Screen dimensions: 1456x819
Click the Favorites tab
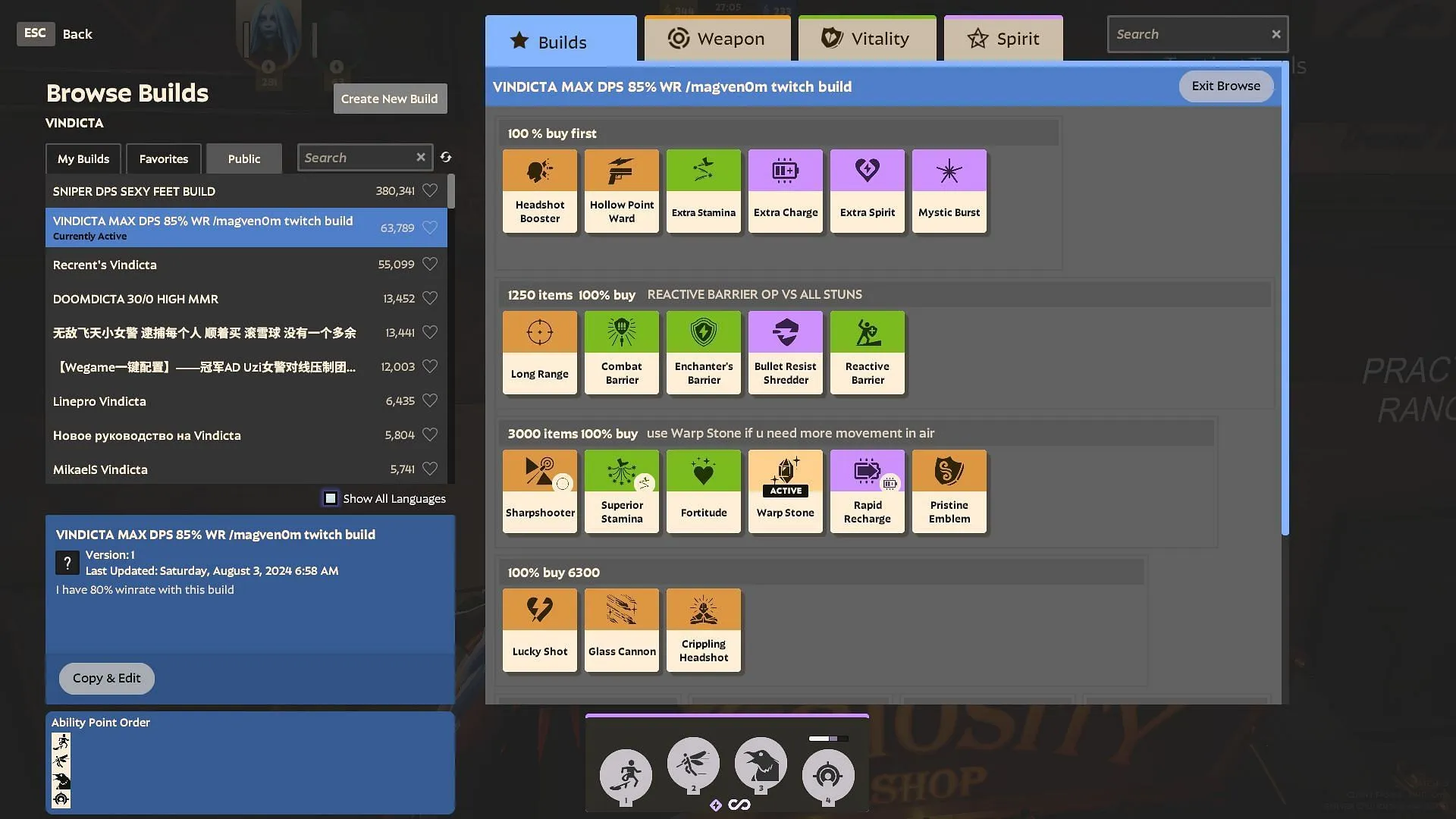[x=163, y=157]
